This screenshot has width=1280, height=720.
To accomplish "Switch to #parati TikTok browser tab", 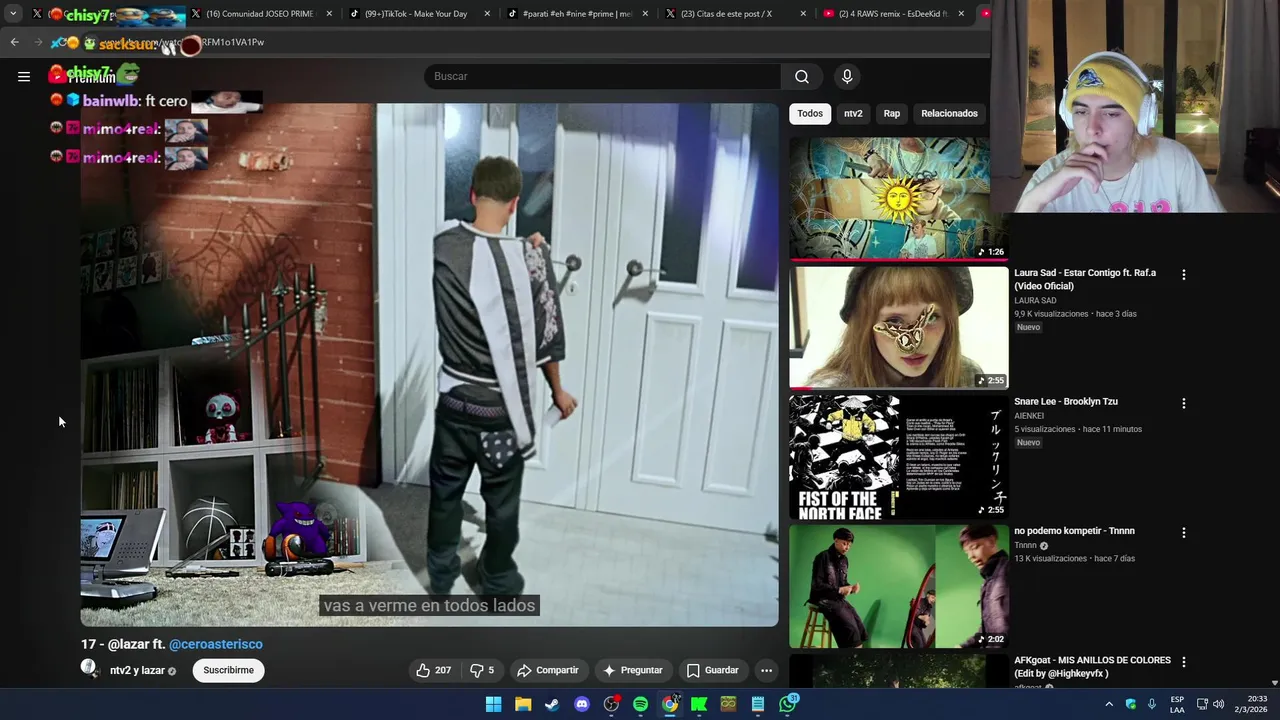I will coord(576,14).
